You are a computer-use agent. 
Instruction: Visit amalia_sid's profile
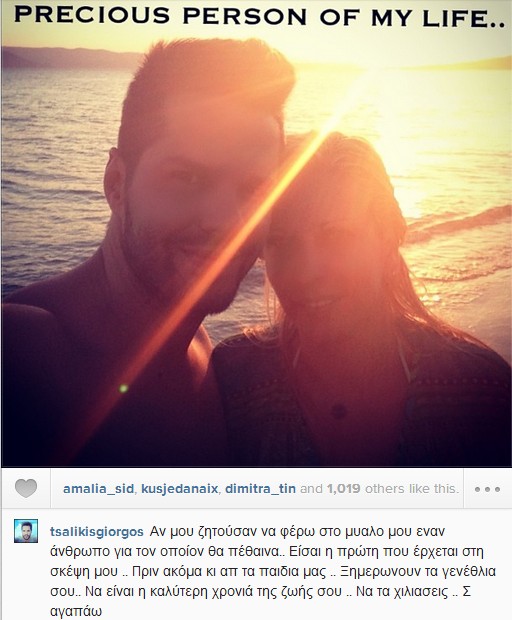tap(98, 489)
